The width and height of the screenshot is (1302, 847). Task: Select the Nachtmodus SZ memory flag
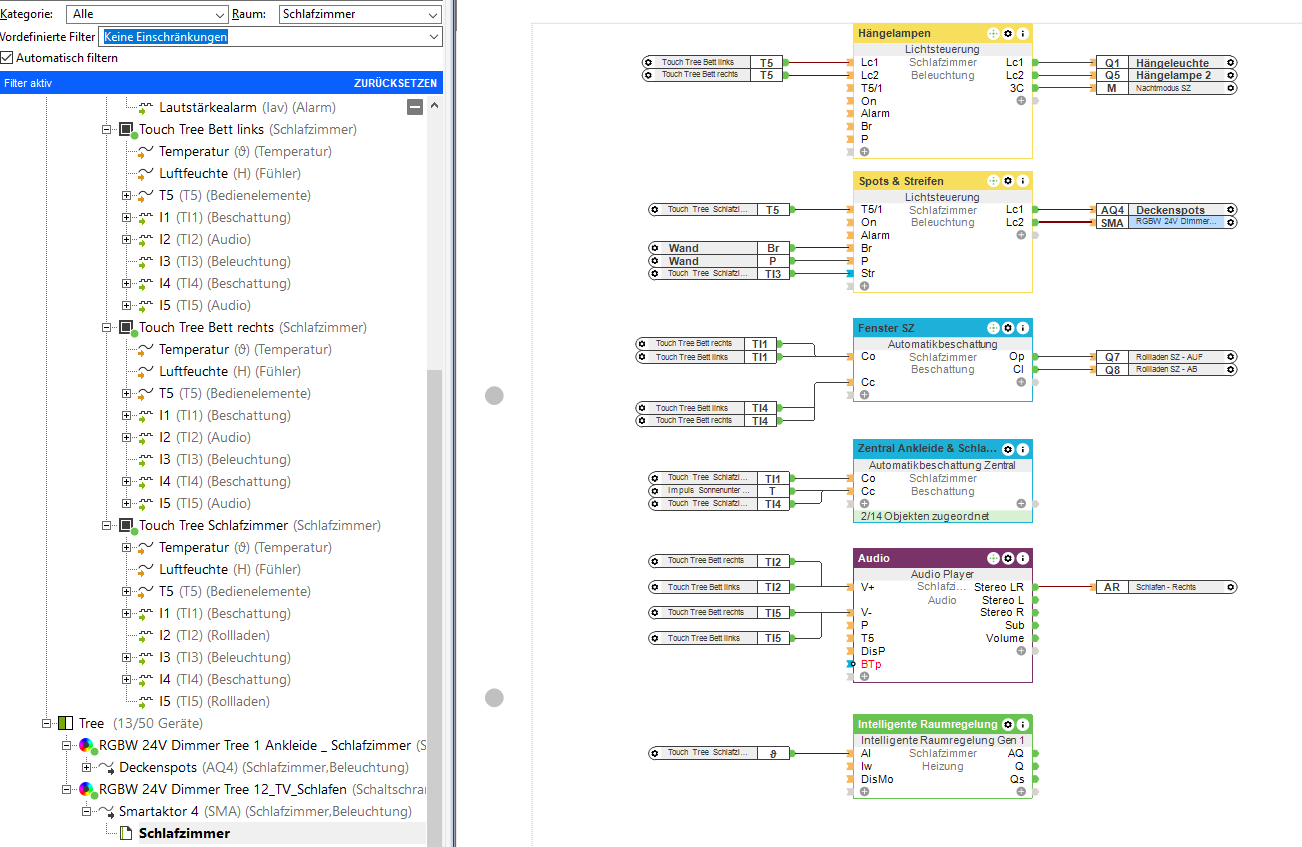[1166, 88]
